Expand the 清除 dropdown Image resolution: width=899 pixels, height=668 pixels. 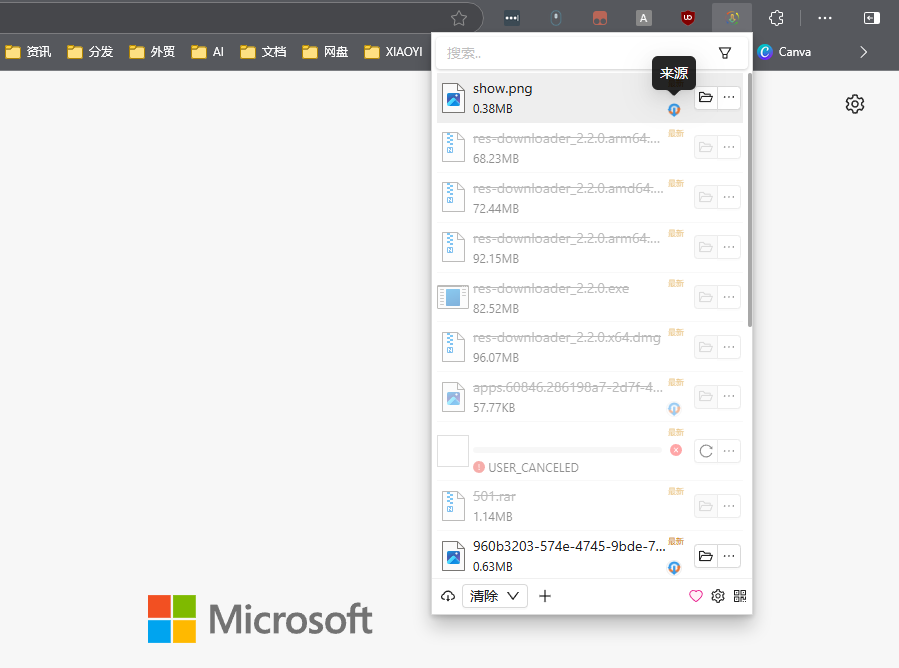coord(495,596)
